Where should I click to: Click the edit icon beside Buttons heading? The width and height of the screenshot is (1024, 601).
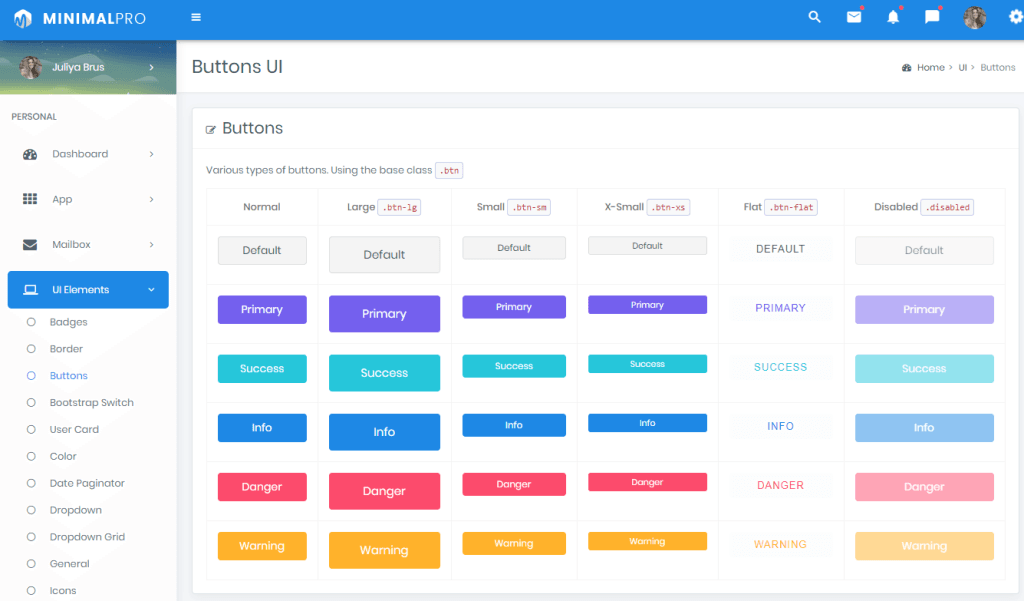(210, 129)
